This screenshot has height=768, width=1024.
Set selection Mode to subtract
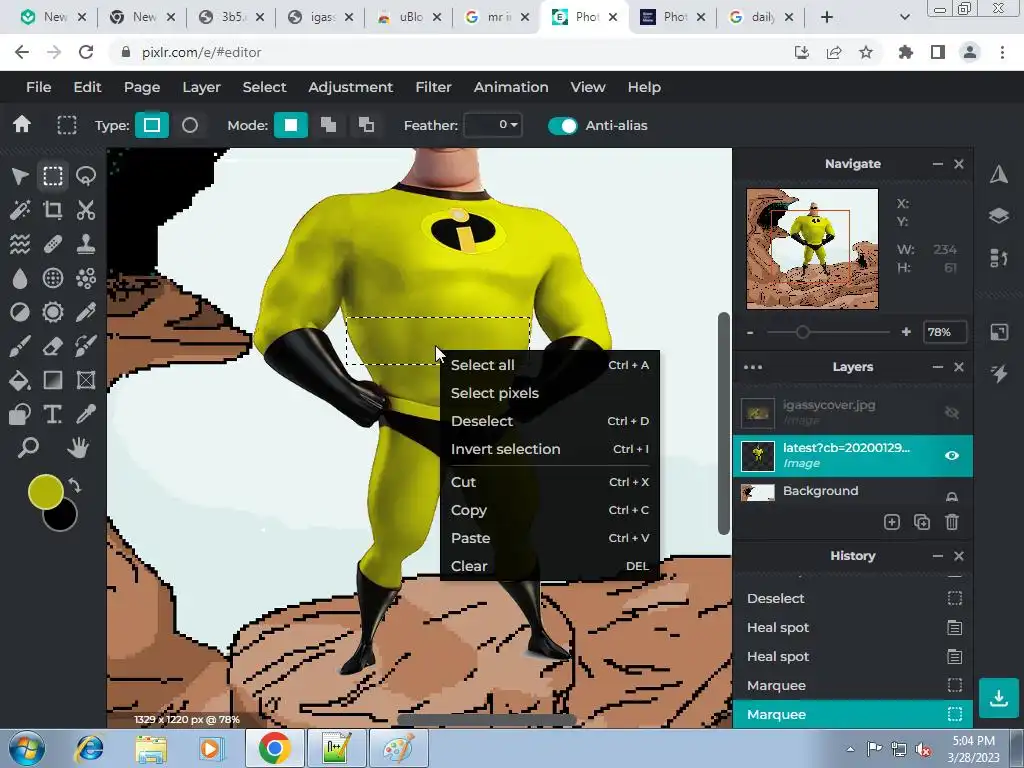click(366, 125)
